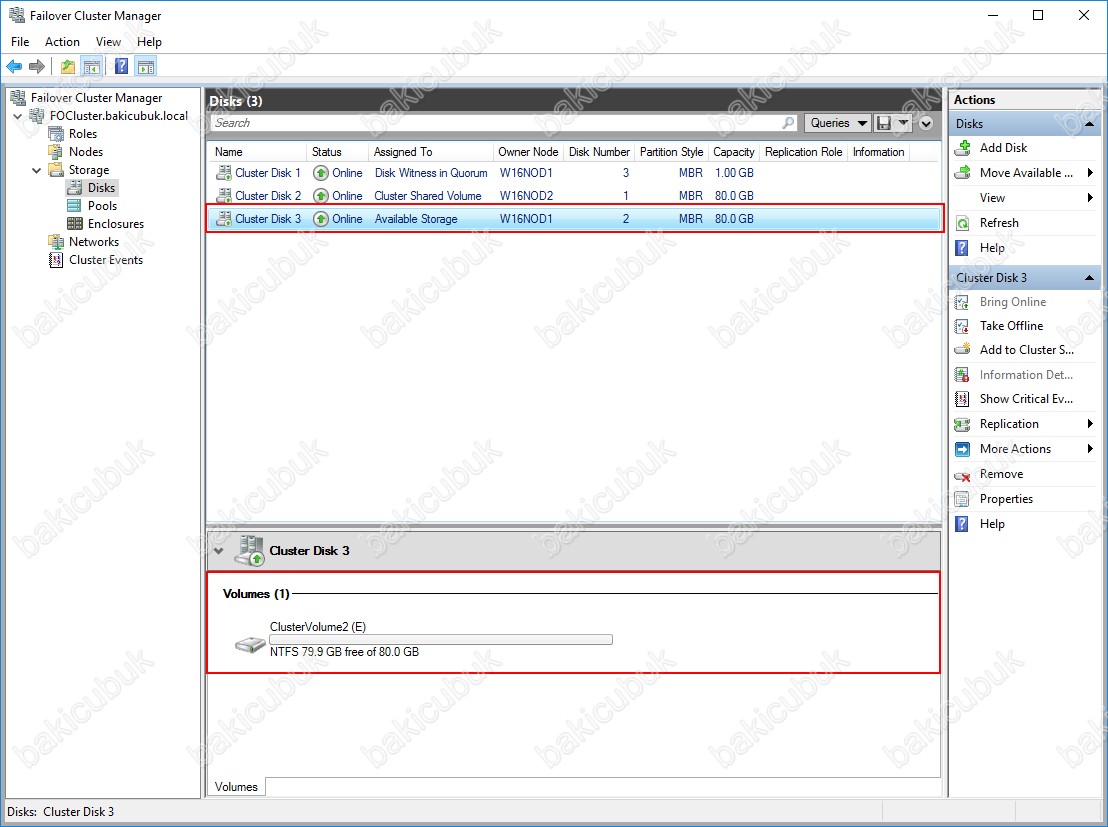Viewport: 1108px width, 827px height.
Task: Collapse the Disks actions section
Action: [x=1090, y=124]
